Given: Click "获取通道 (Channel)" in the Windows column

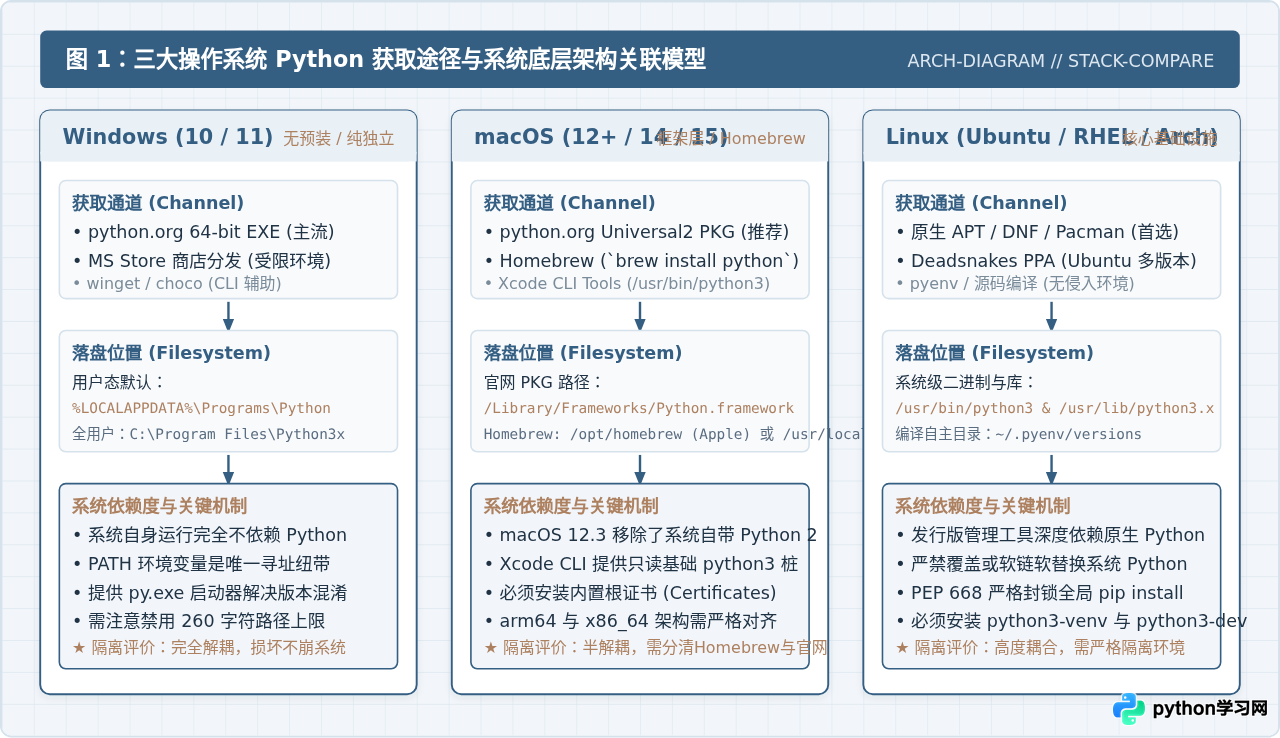Looking at the screenshot, I should 157,203.
